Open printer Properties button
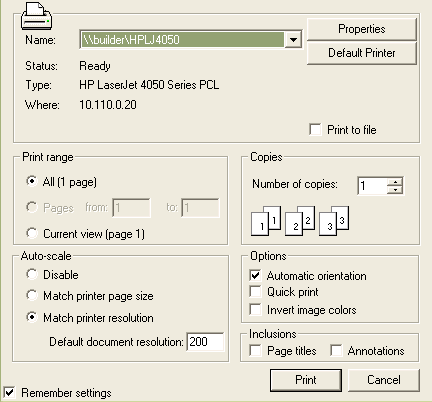This screenshot has width=432, height=402. coord(362,29)
